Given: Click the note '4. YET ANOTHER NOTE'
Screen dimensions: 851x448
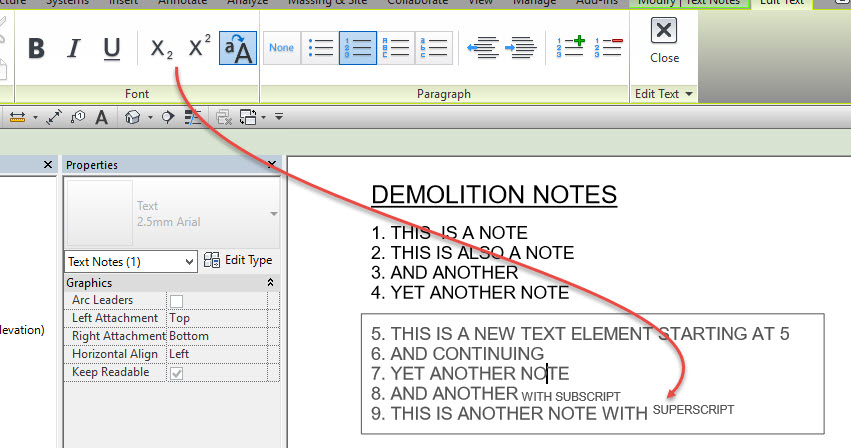Looking at the screenshot, I should click(470, 293).
